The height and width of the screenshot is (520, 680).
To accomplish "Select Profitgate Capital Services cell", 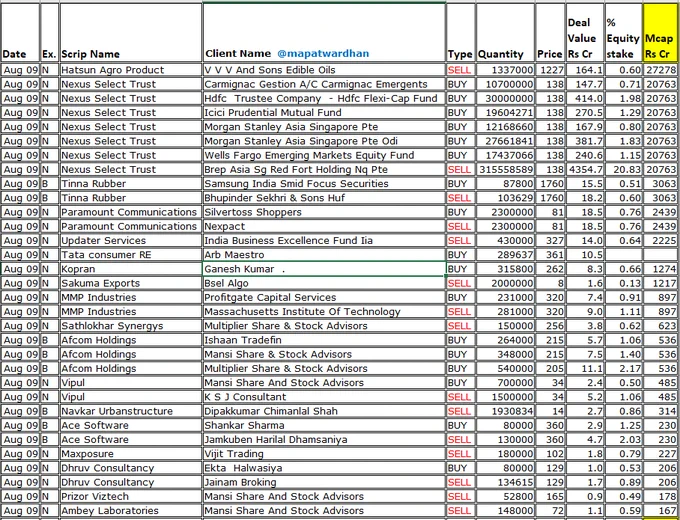I will coord(324,298).
